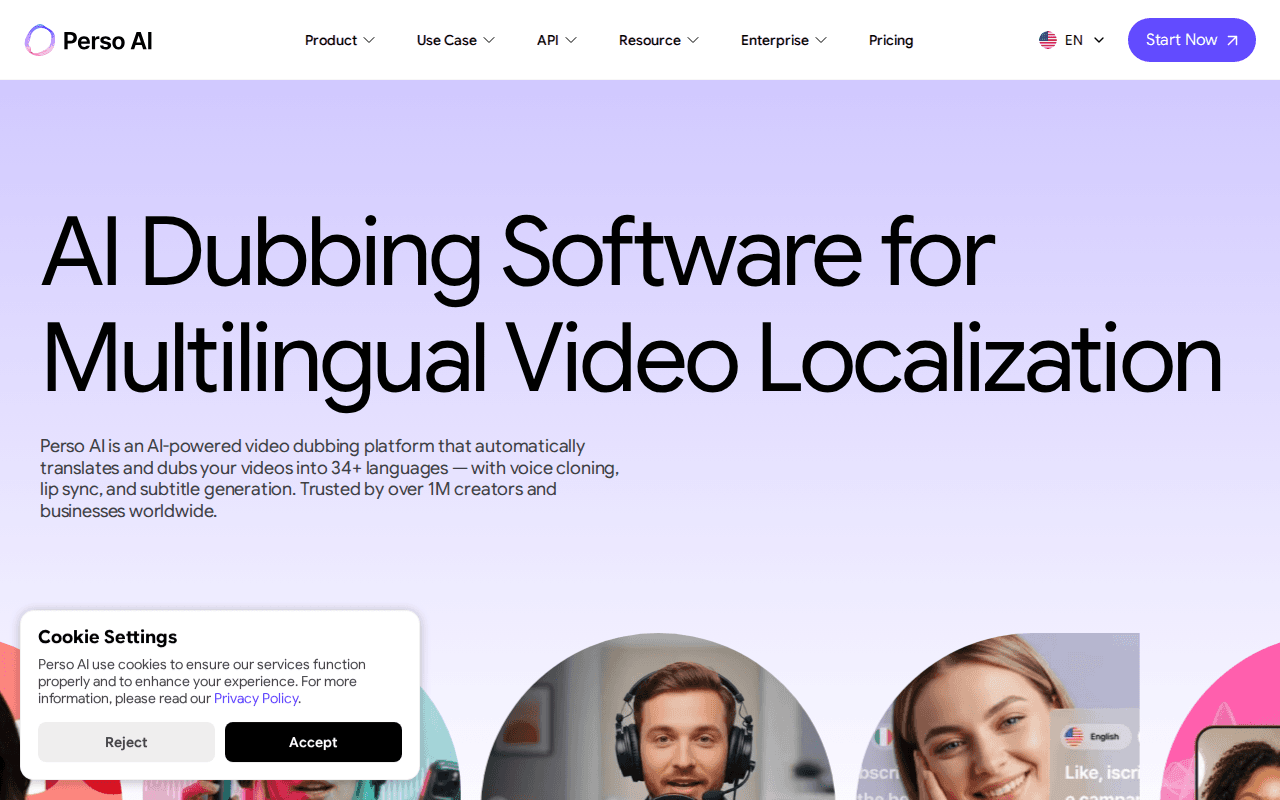Open the API menu

click(x=557, y=40)
